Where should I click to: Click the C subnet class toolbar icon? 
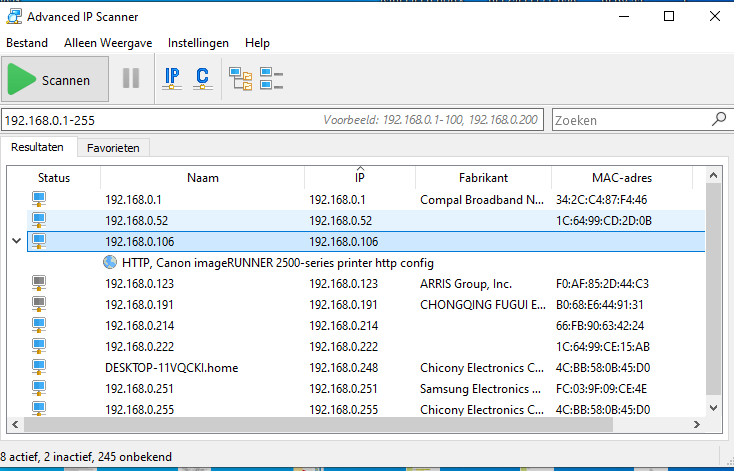pos(202,79)
